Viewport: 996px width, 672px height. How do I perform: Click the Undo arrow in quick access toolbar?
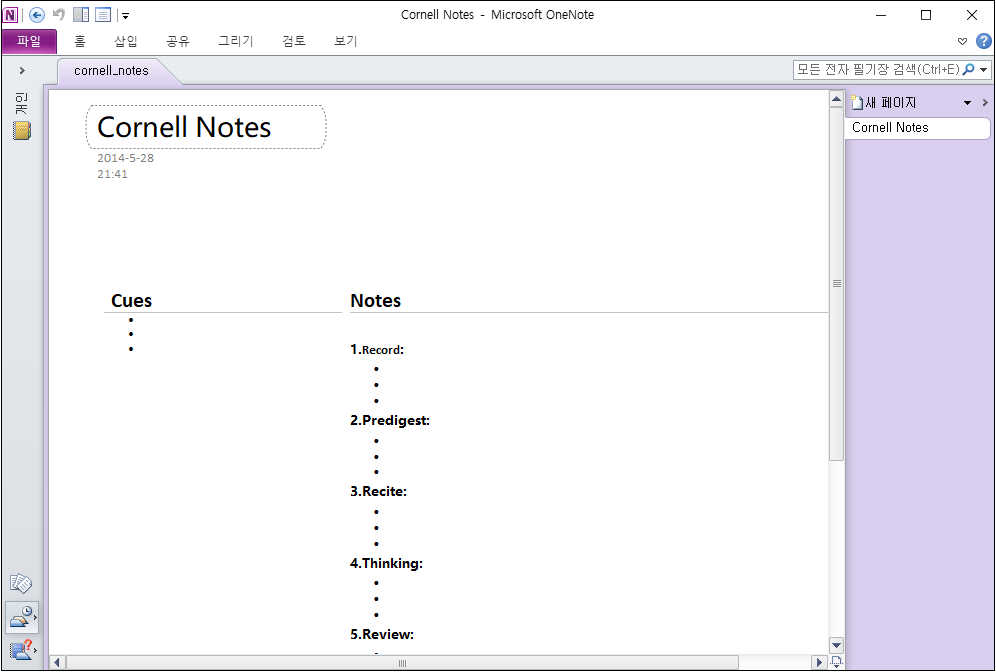tap(58, 14)
